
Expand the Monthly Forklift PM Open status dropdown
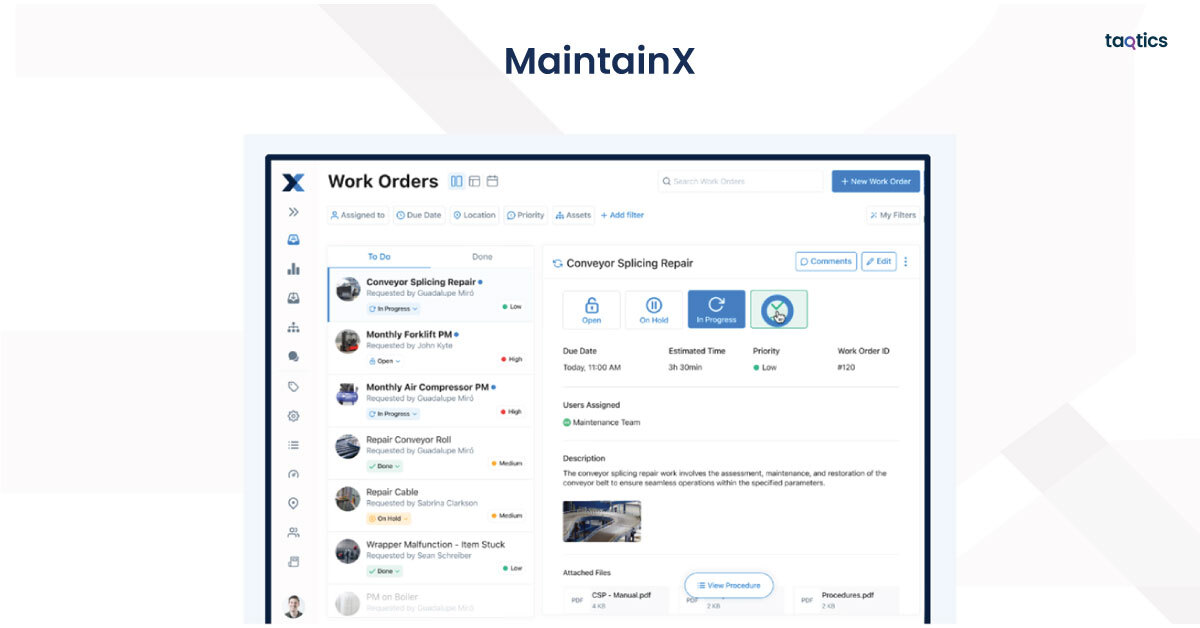[x=385, y=361]
